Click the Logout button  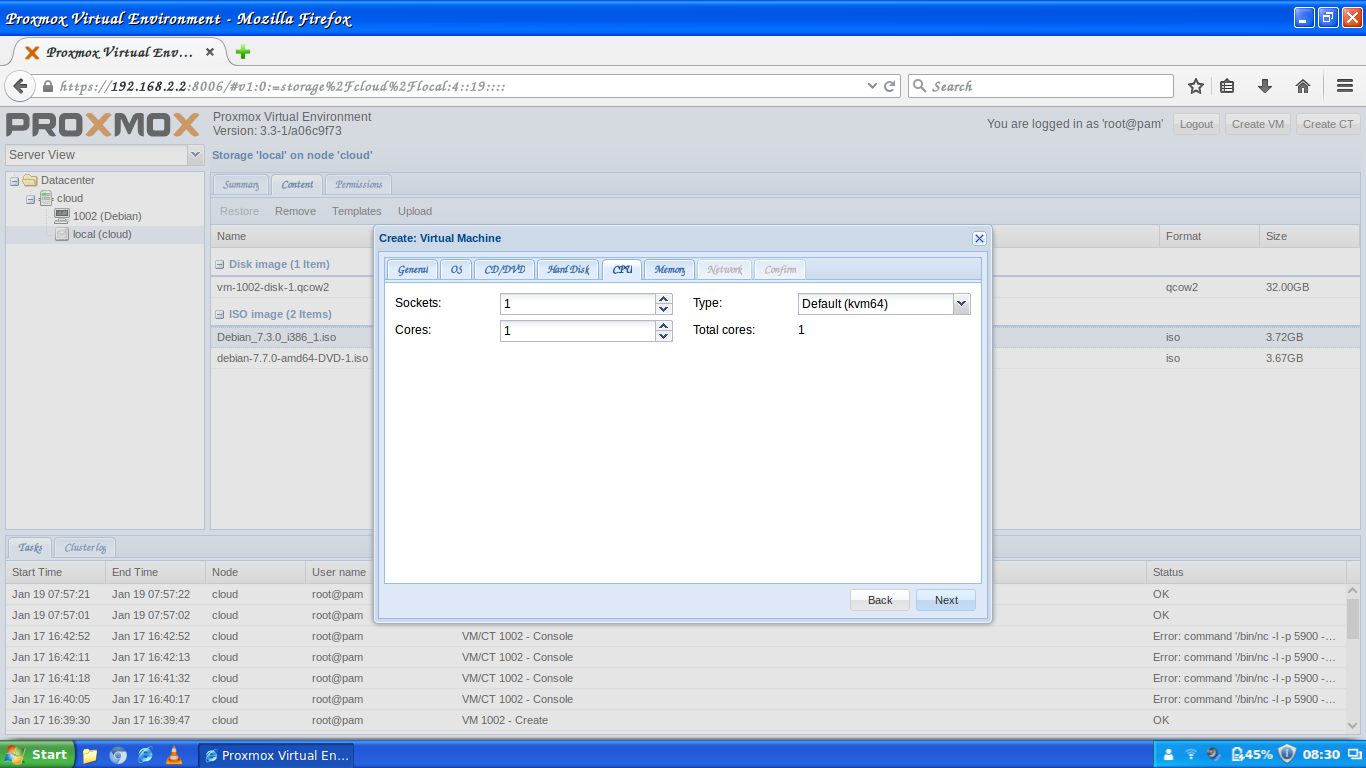tap(1196, 124)
